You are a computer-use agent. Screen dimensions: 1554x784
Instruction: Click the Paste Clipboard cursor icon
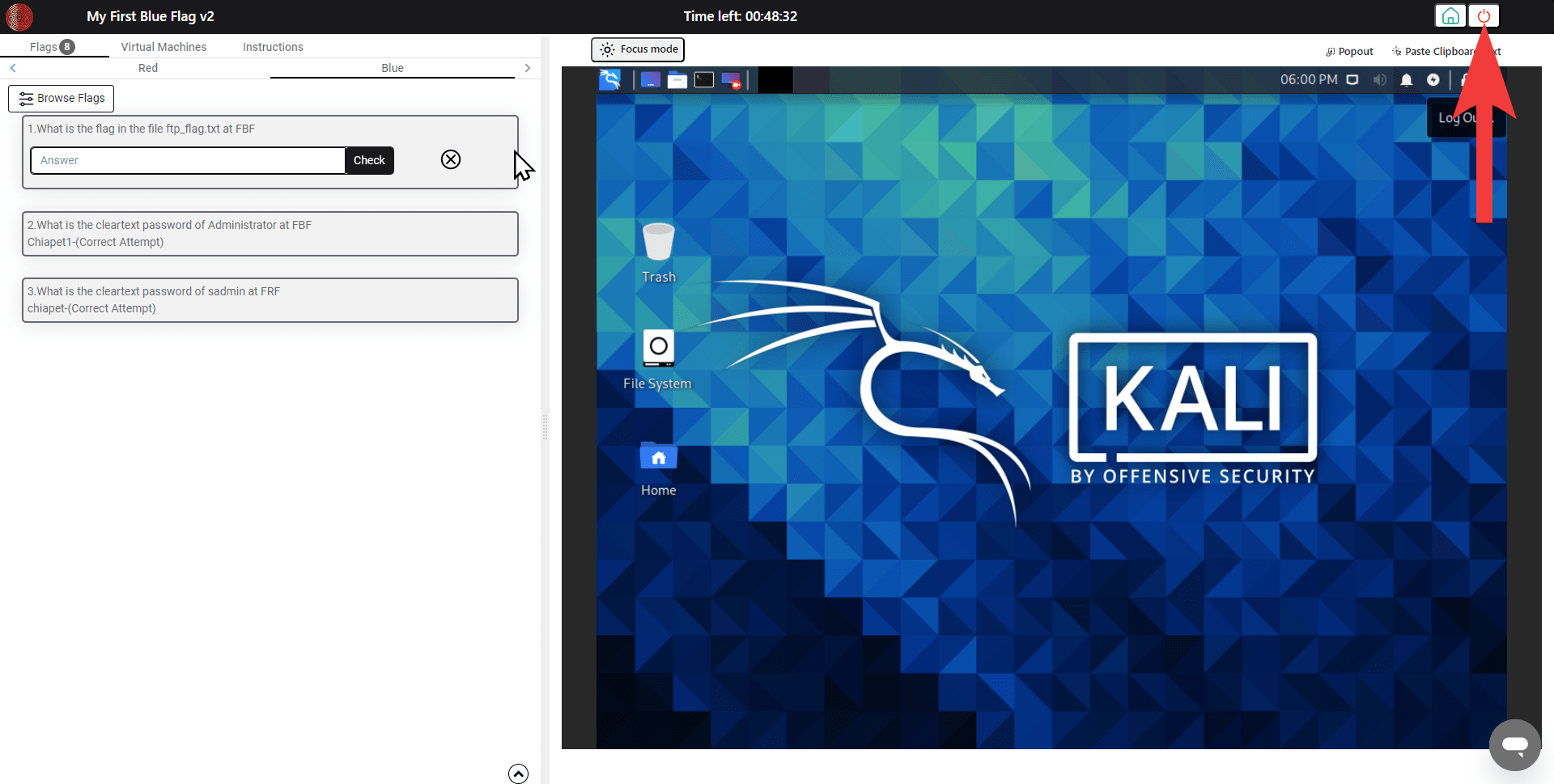coord(1397,52)
